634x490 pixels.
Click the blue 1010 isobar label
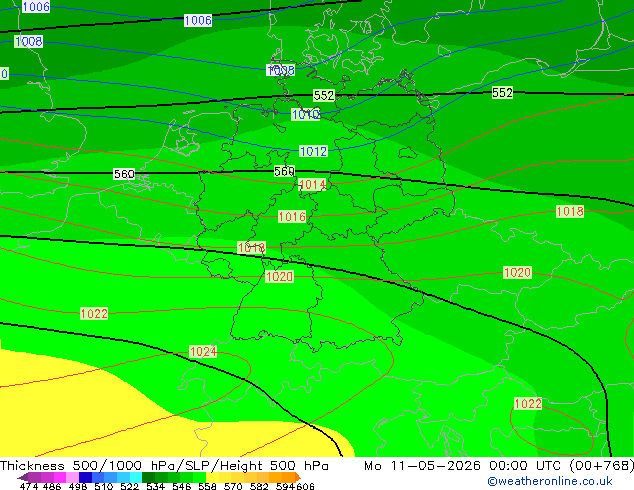pos(306,114)
